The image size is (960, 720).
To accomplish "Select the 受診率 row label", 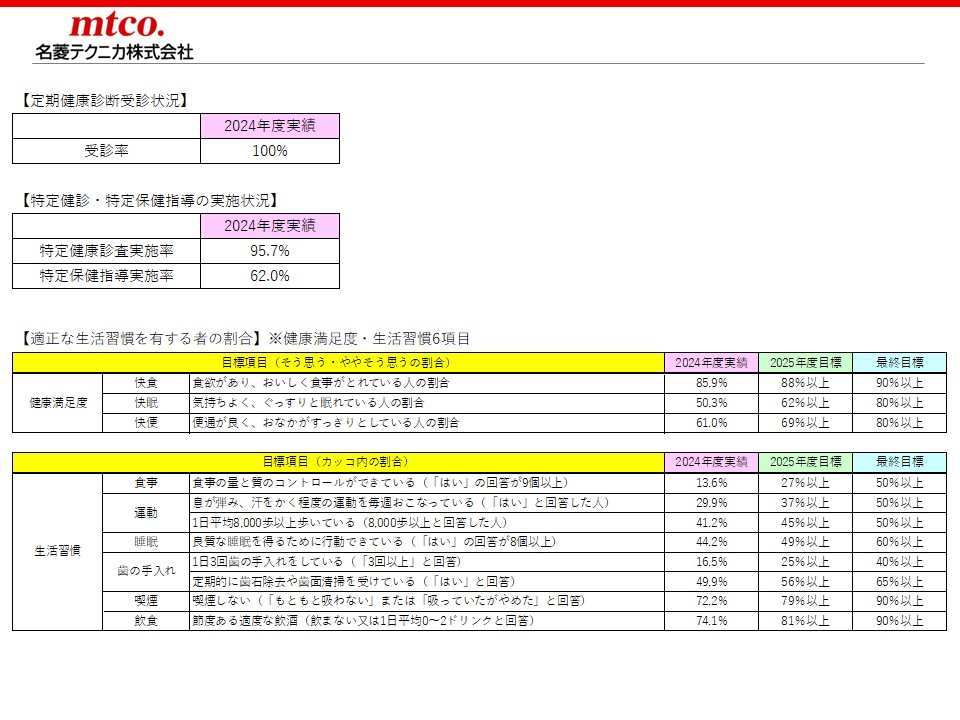I will coord(106,151).
